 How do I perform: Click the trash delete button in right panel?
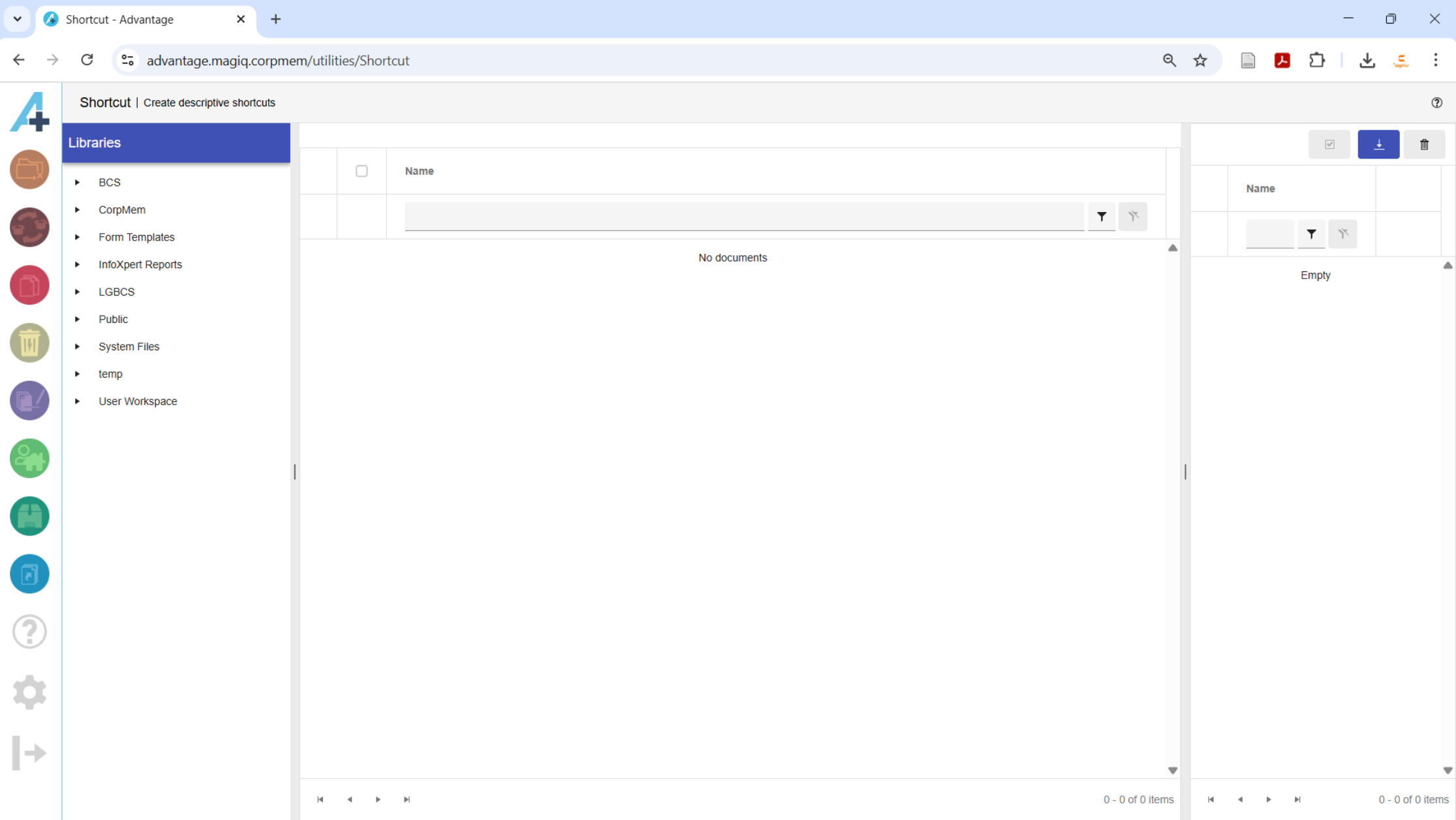tap(1424, 144)
